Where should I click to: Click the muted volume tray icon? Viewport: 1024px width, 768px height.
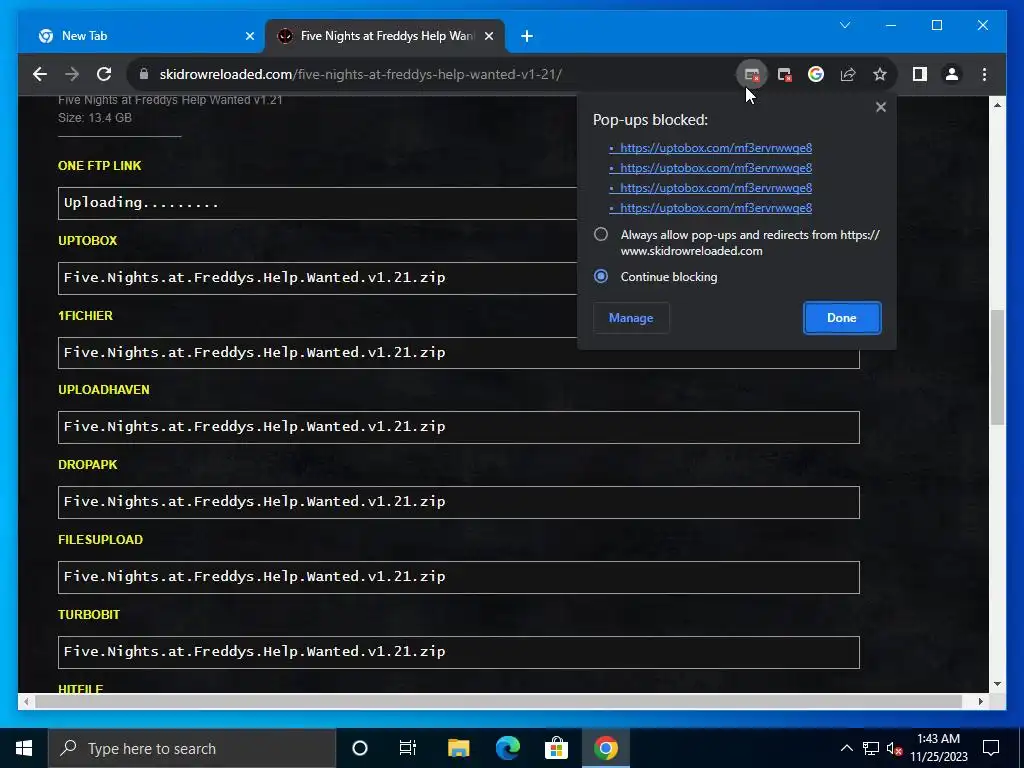(x=895, y=749)
